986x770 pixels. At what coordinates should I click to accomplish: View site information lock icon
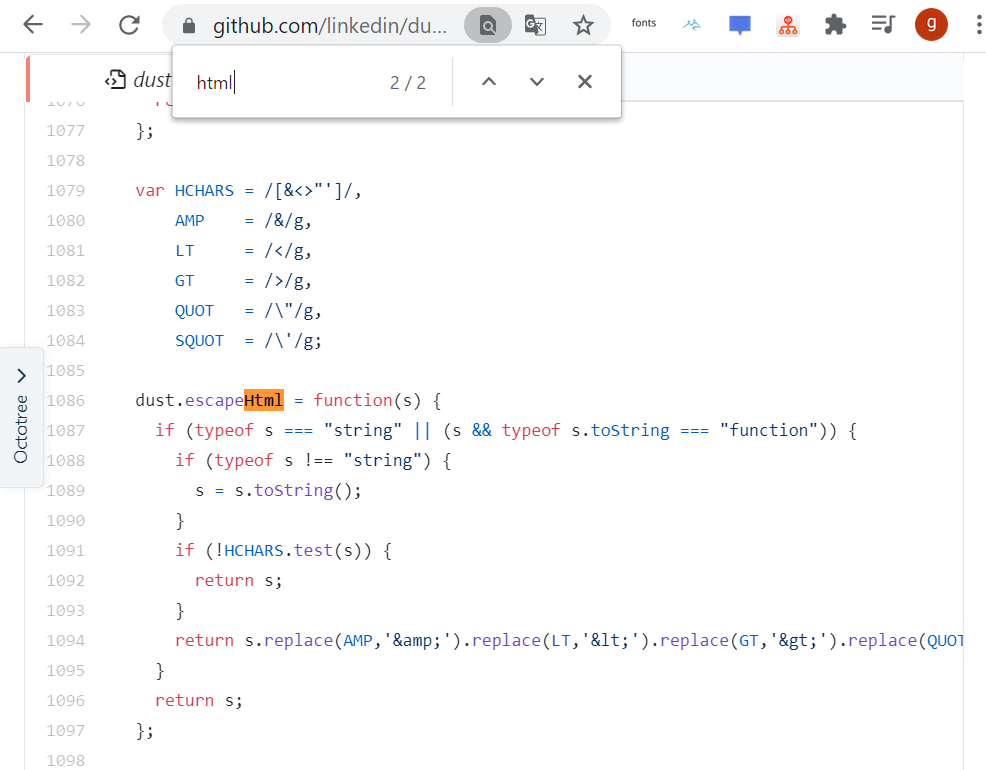point(189,26)
